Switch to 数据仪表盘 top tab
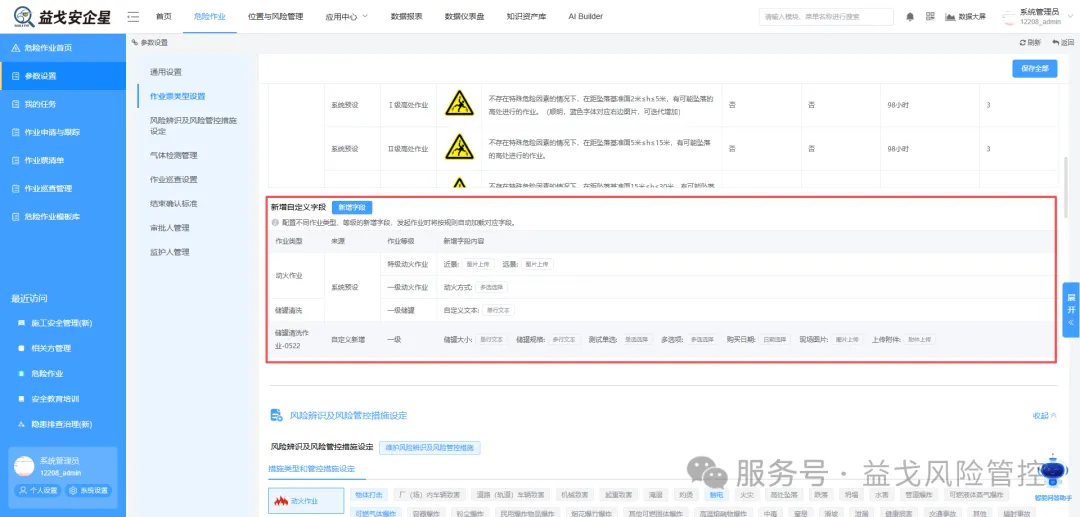Screen dimensions: 1080x517 464,17
